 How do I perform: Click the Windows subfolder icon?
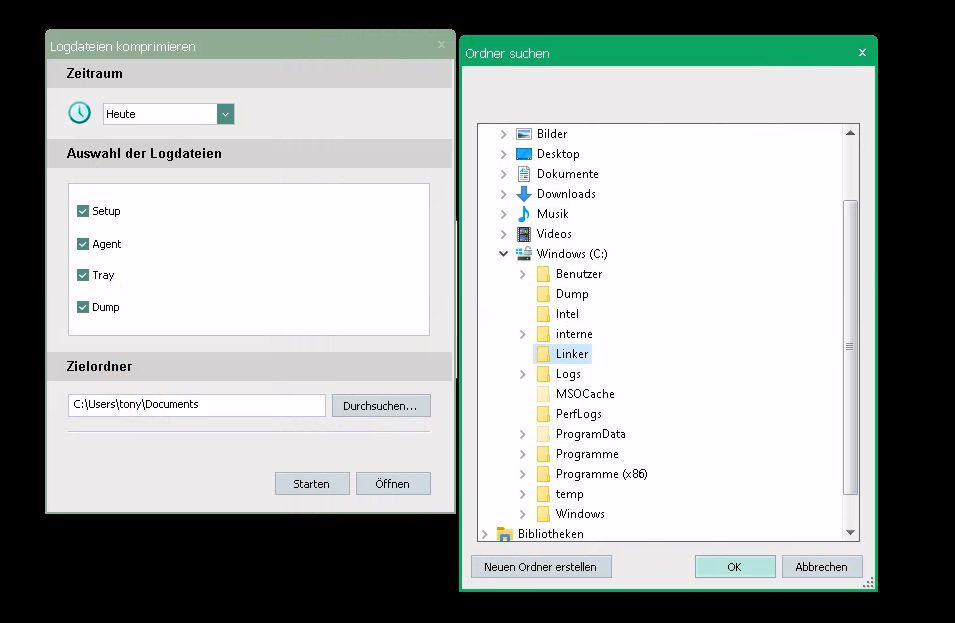pos(543,514)
